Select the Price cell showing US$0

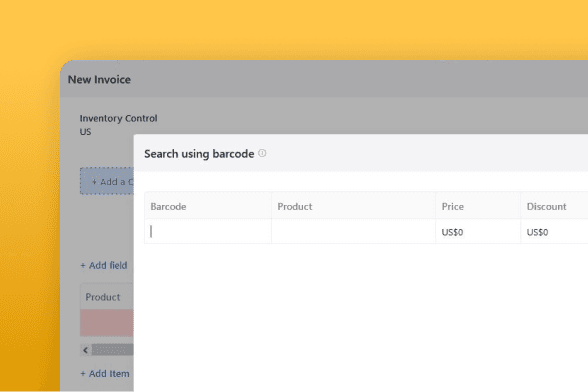point(478,232)
